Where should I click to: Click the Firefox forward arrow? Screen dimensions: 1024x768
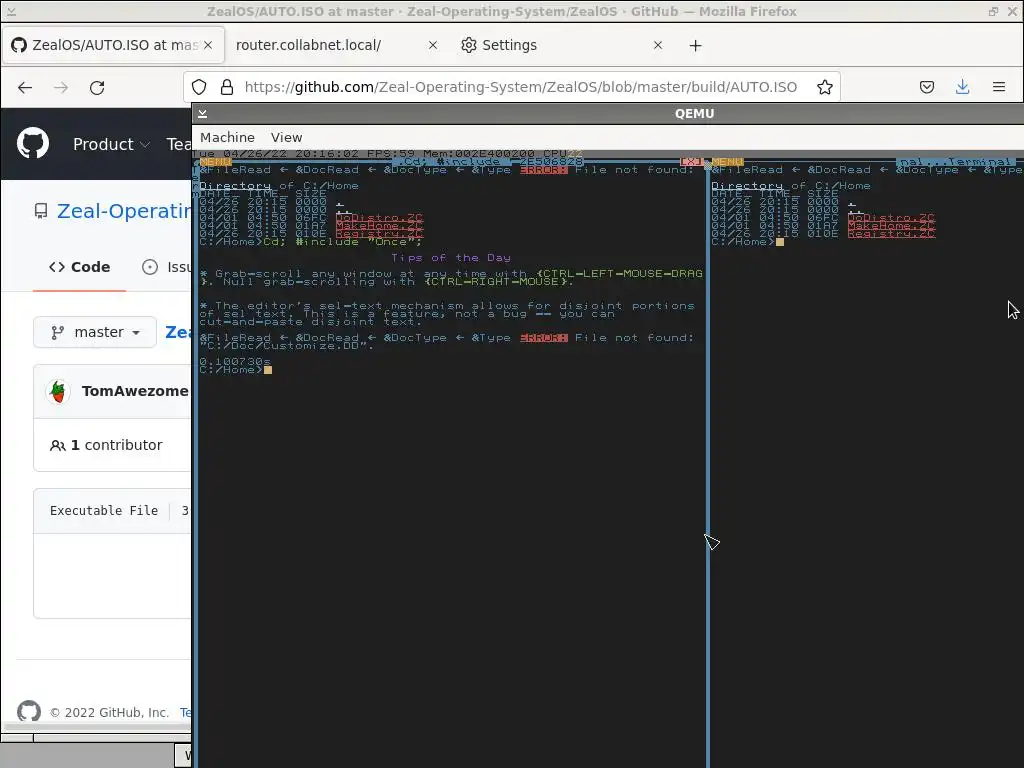[61, 87]
